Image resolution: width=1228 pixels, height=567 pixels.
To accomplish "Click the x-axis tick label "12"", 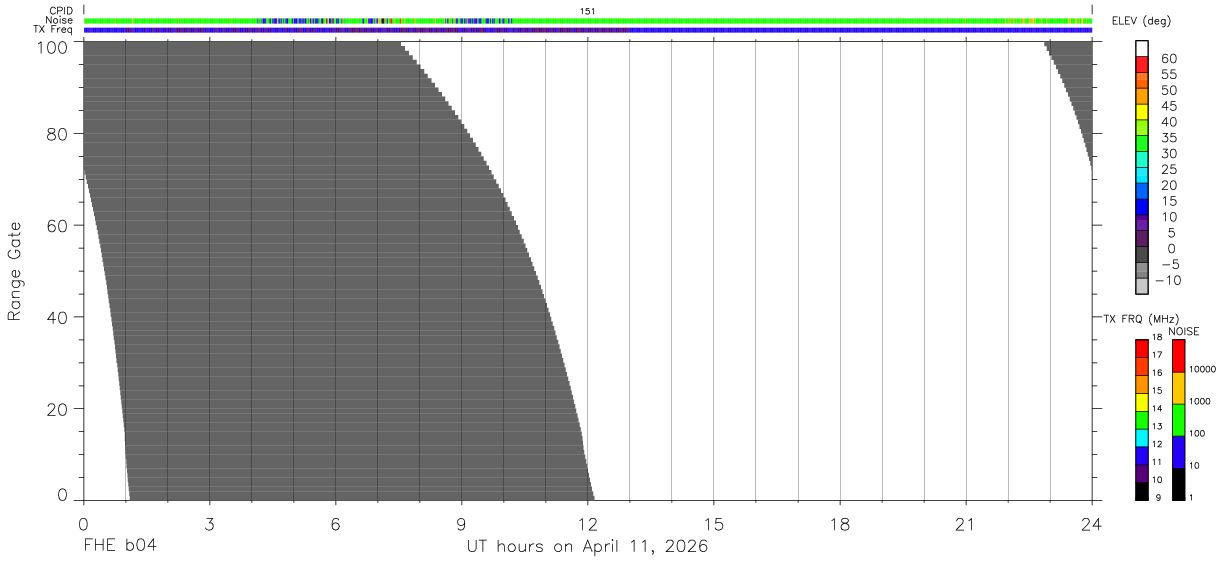I will click(x=588, y=523).
